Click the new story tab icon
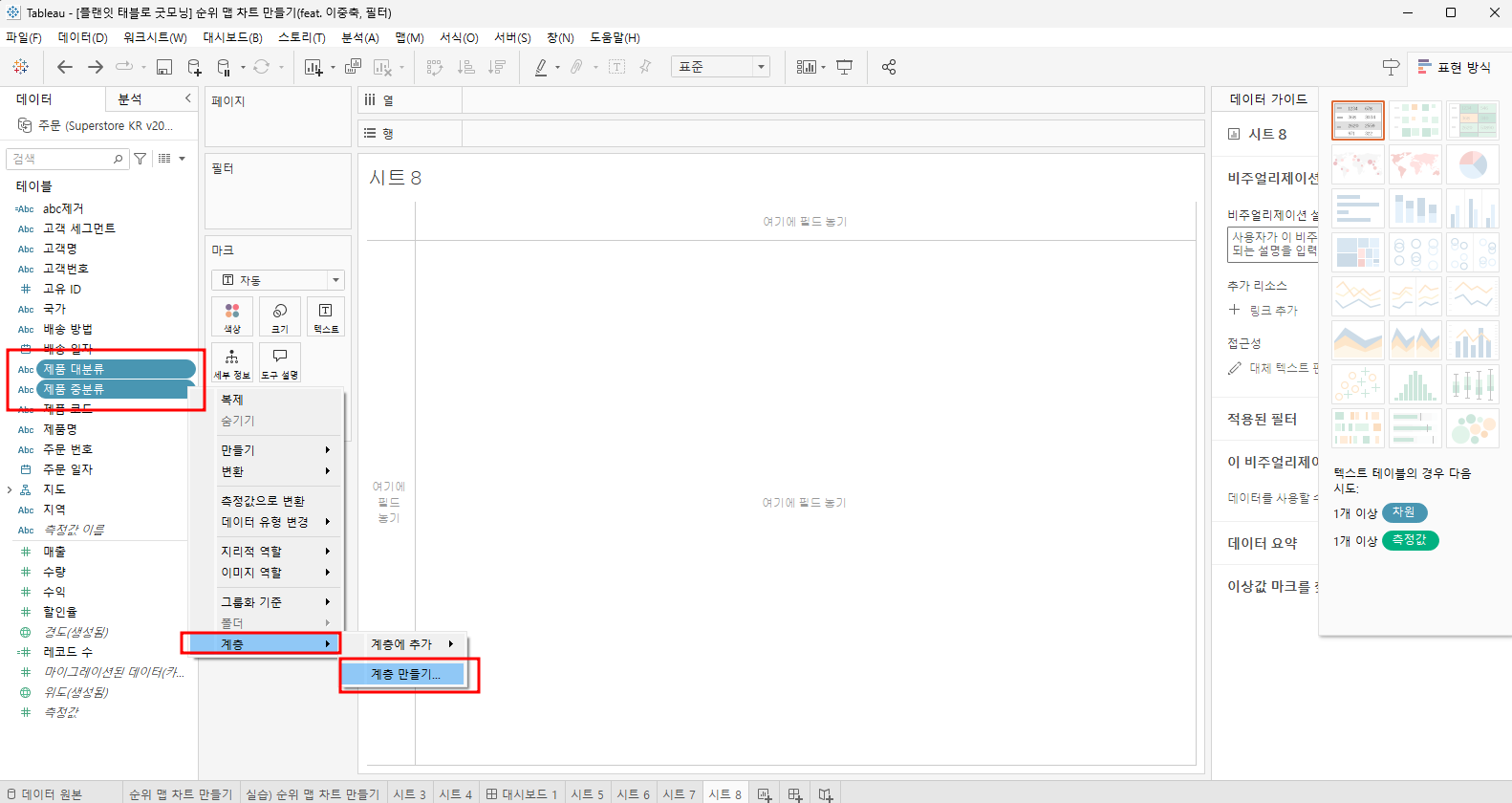Viewport: 1512px width, 803px height. tap(826, 794)
